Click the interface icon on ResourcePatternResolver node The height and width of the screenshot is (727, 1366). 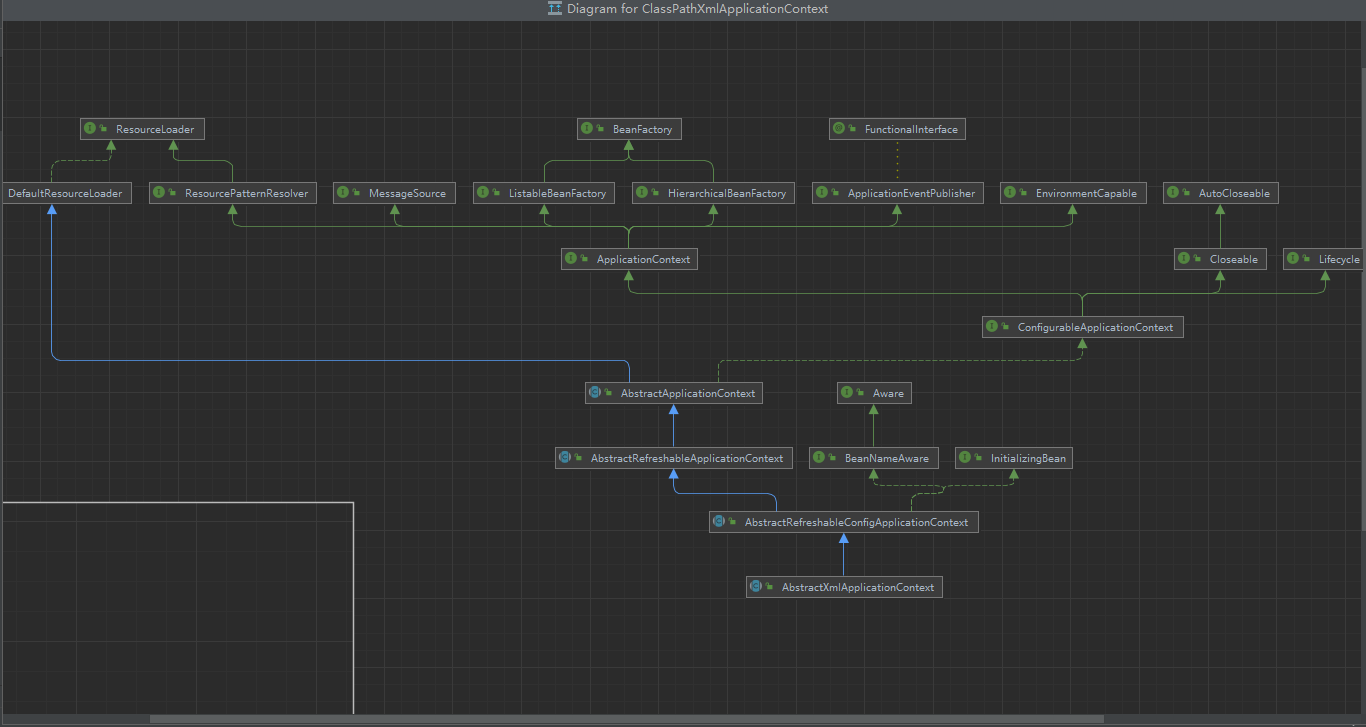159,193
